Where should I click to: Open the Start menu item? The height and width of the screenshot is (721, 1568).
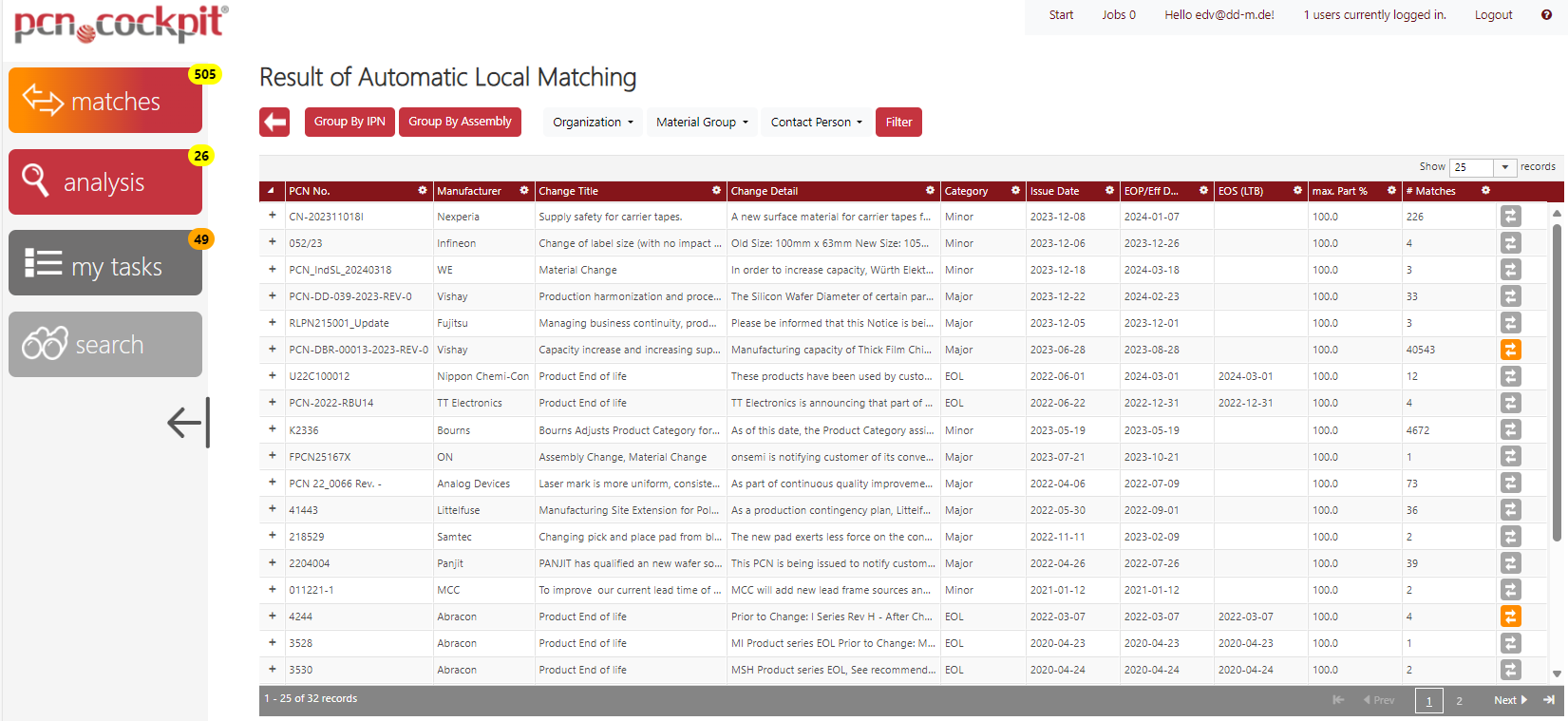[1061, 15]
